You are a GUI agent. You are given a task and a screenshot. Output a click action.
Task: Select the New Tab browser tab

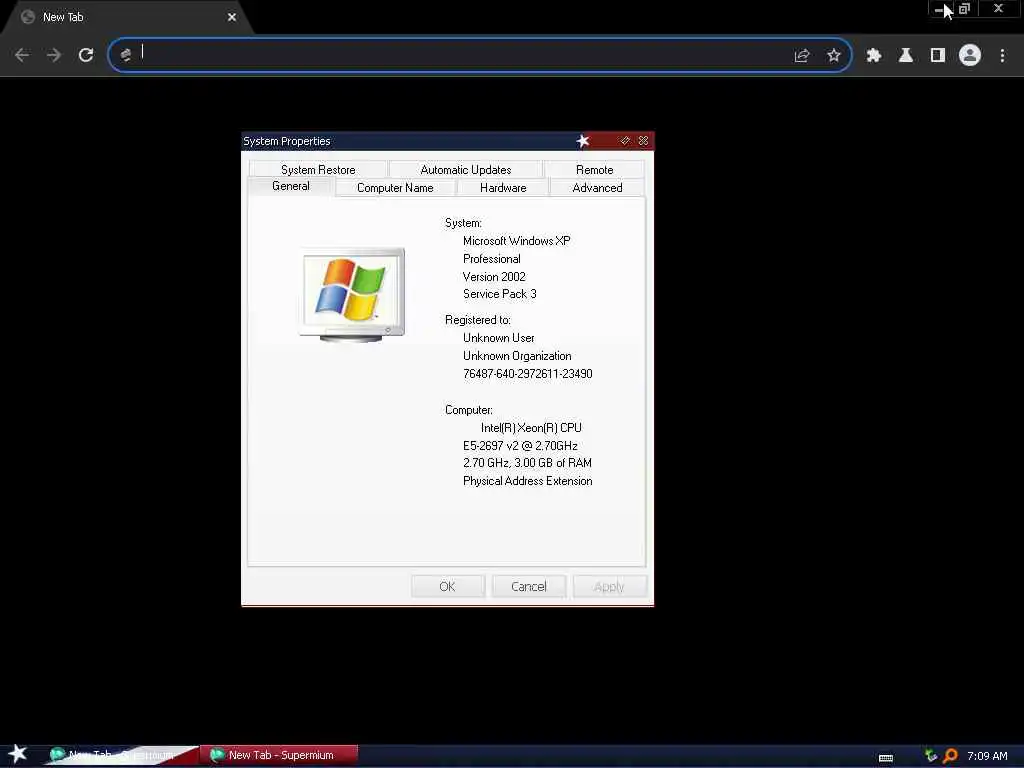127,18
